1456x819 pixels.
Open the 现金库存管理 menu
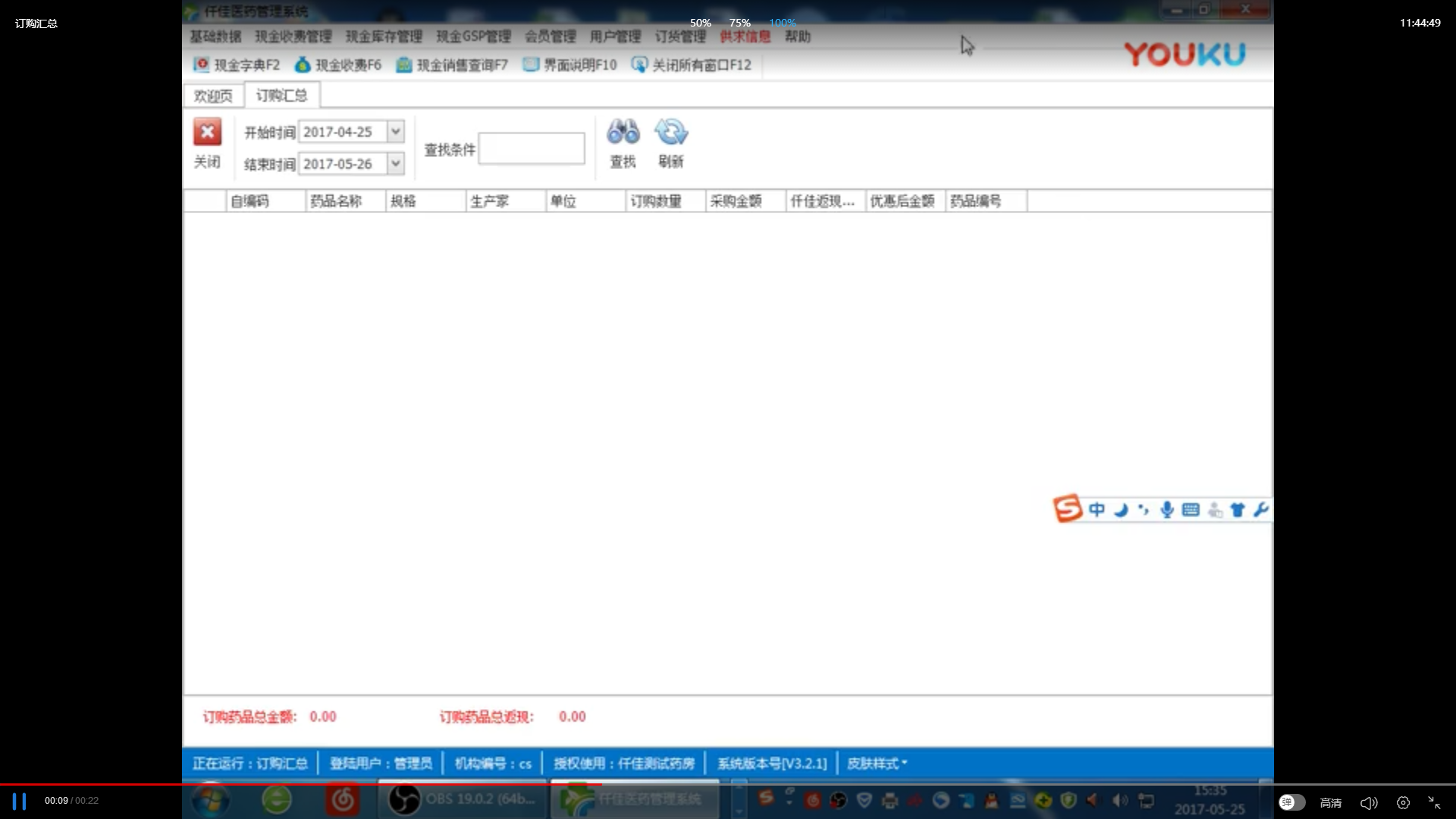point(384,36)
